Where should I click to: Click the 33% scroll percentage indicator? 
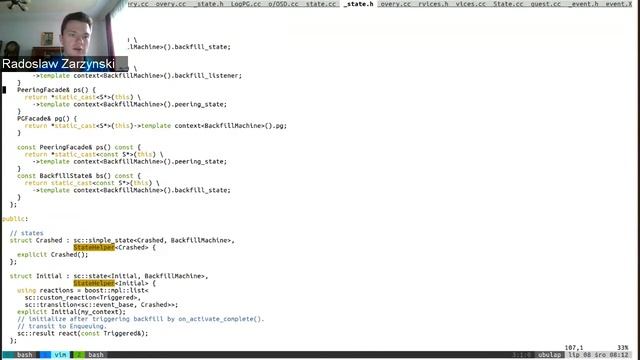(x=622, y=348)
